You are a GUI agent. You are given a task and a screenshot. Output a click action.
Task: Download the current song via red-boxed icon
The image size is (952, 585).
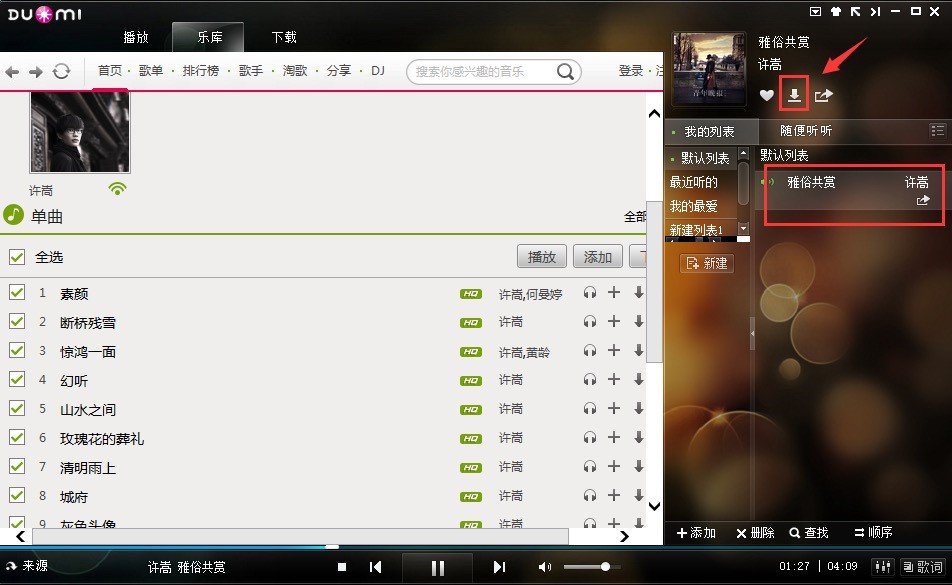tap(794, 95)
